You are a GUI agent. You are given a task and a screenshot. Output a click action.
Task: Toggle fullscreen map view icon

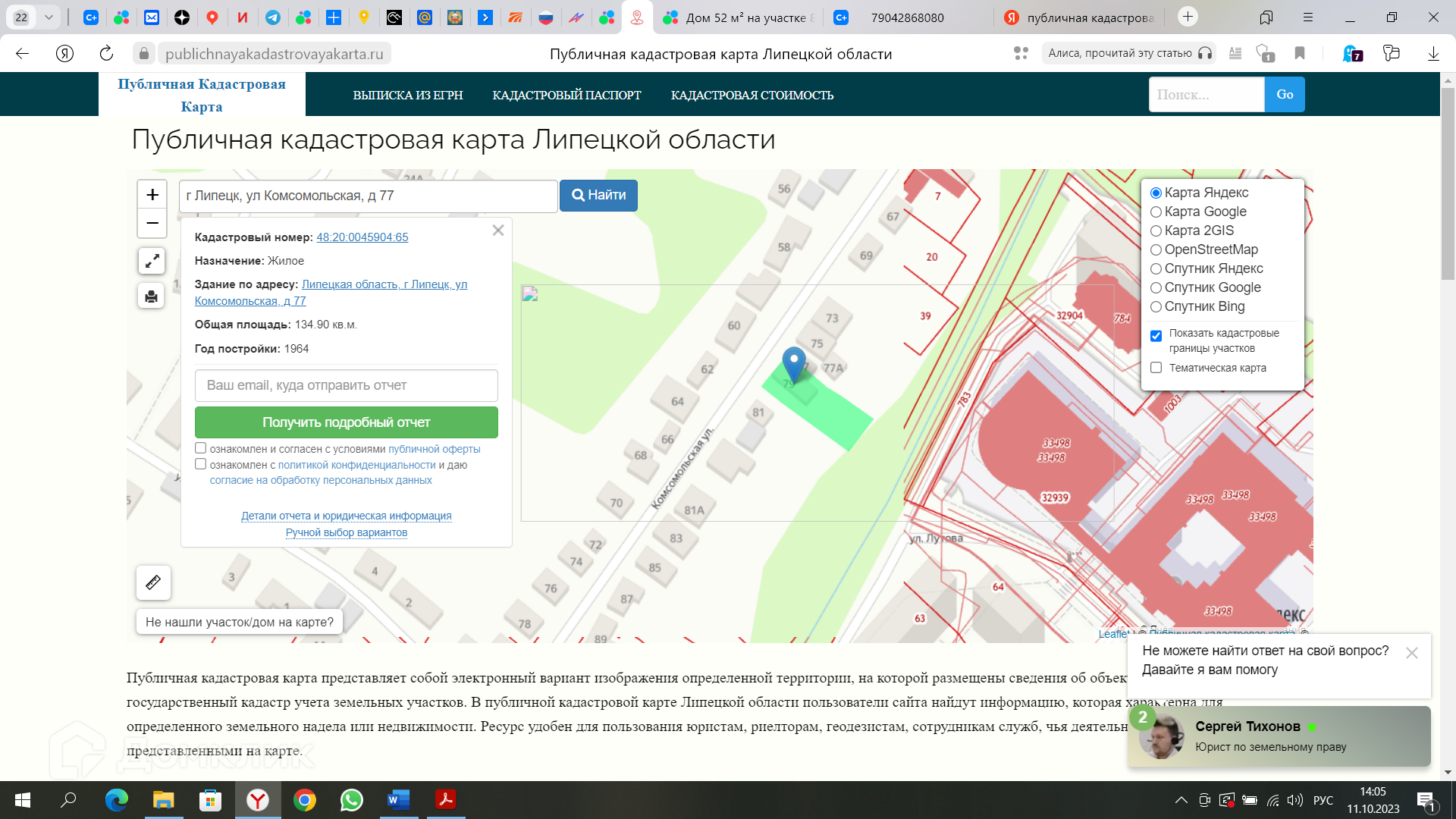click(152, 261)
